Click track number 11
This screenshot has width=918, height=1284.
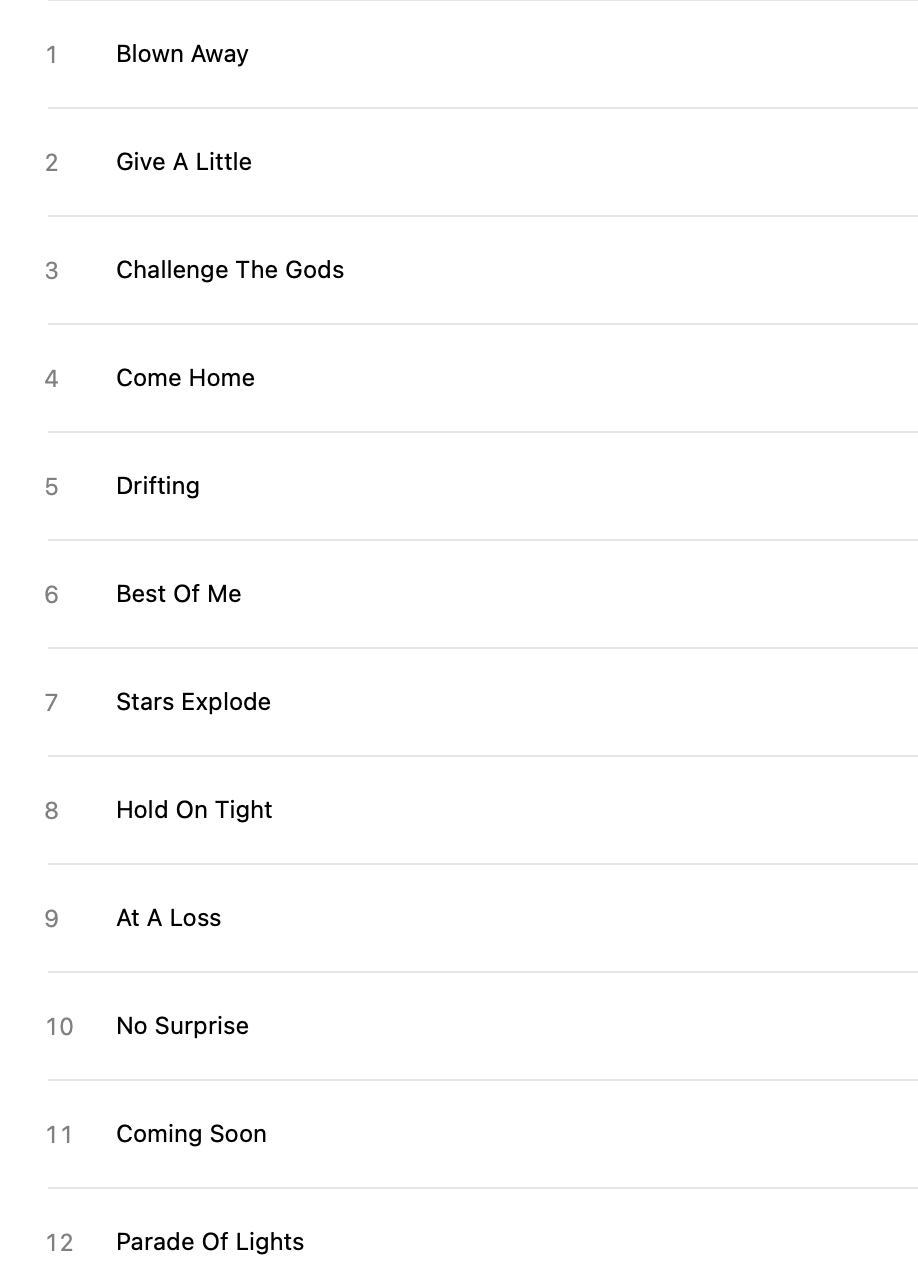tap(59, 1135)
